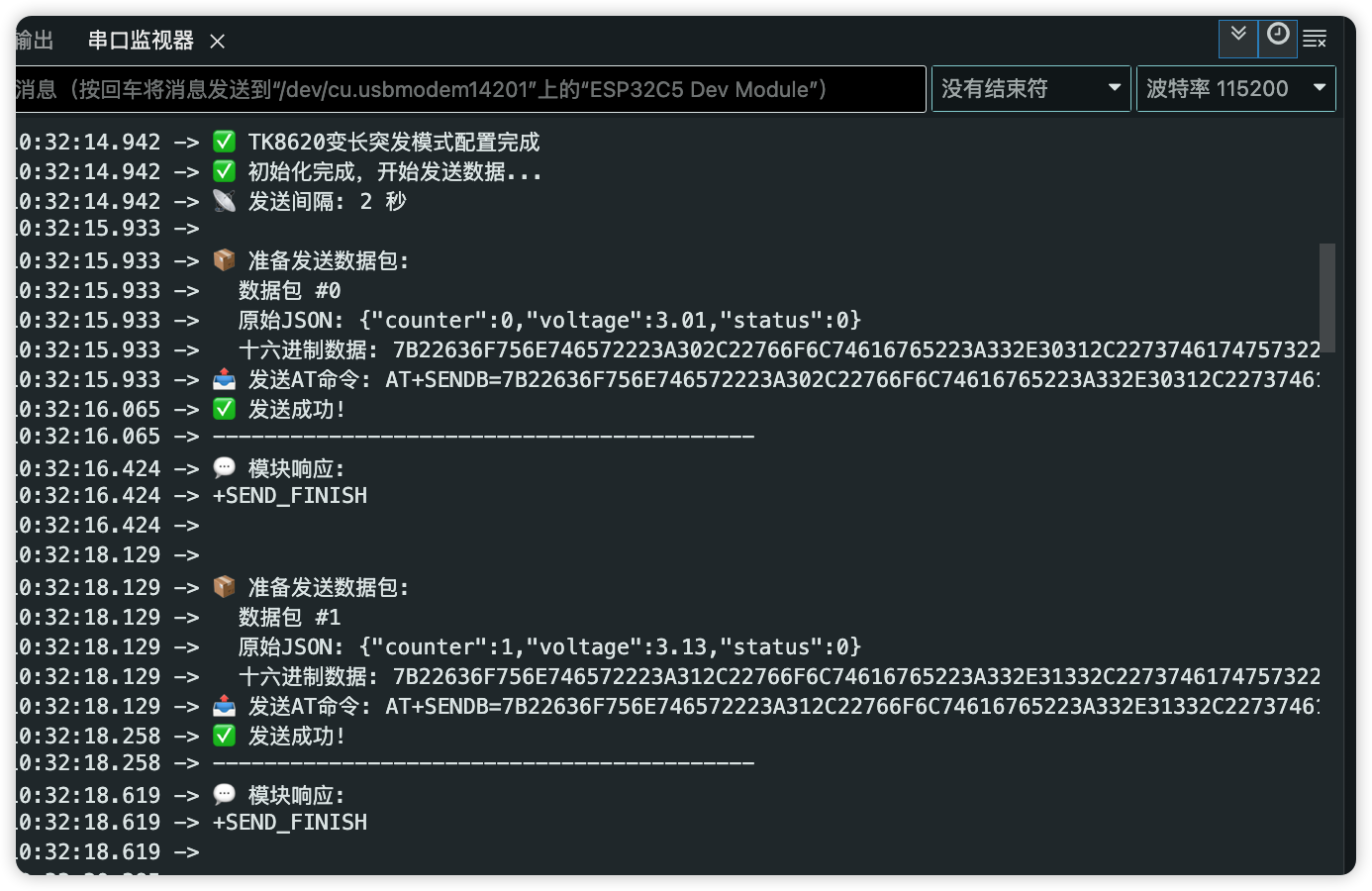
Task: Open the 没有结束符 line-ending dropdown
Action: [x=1031, y=88]
